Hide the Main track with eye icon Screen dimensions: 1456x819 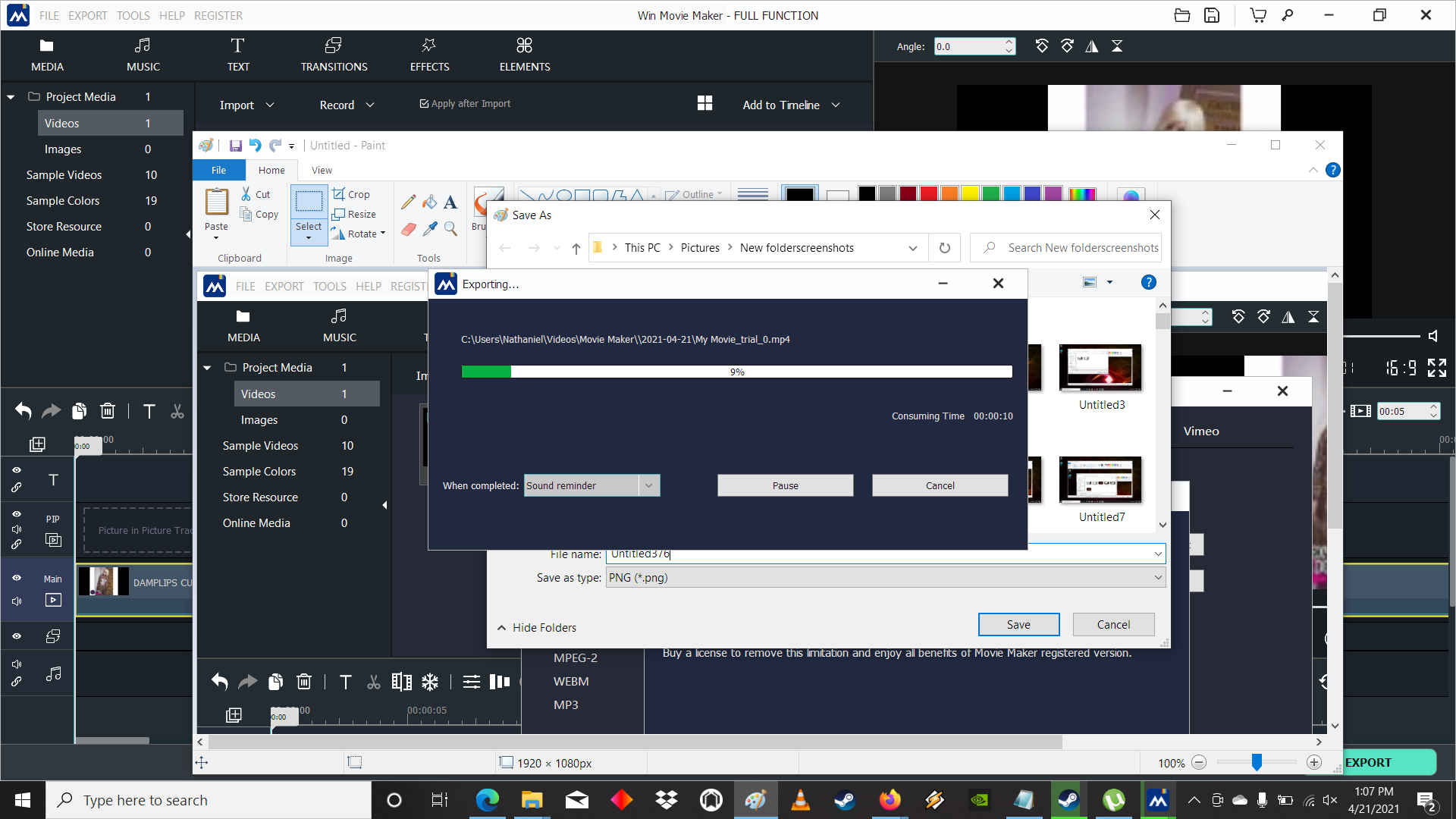tap(17, 578)
